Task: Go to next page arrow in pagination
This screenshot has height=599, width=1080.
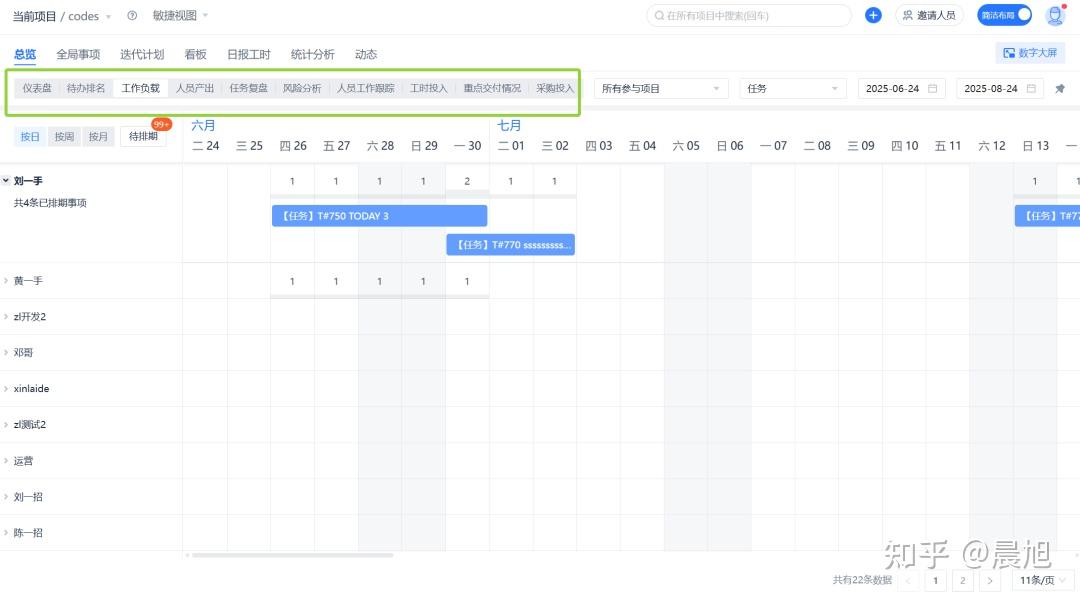Action: pyautogui.click(x=990, y=580)
